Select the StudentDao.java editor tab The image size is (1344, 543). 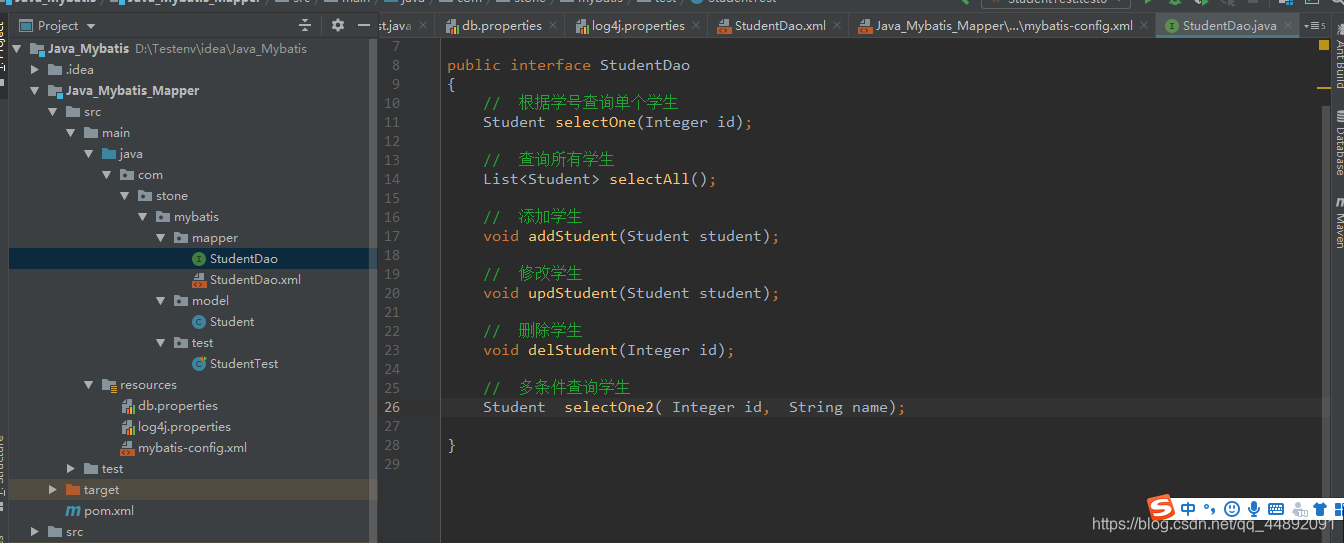click(x=1229, y=26)
